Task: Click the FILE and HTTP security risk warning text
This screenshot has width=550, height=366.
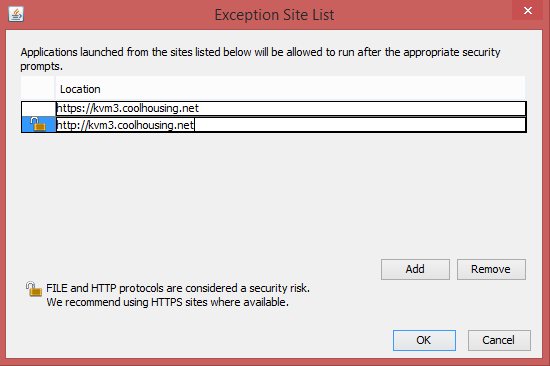Action: point(178,288)
